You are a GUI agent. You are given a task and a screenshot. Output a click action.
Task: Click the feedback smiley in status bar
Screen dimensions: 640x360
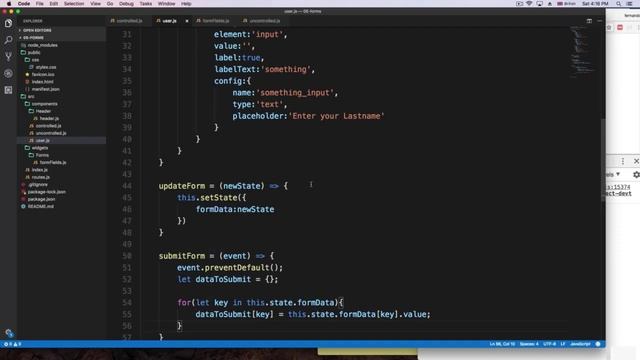(x=598, y=344)
